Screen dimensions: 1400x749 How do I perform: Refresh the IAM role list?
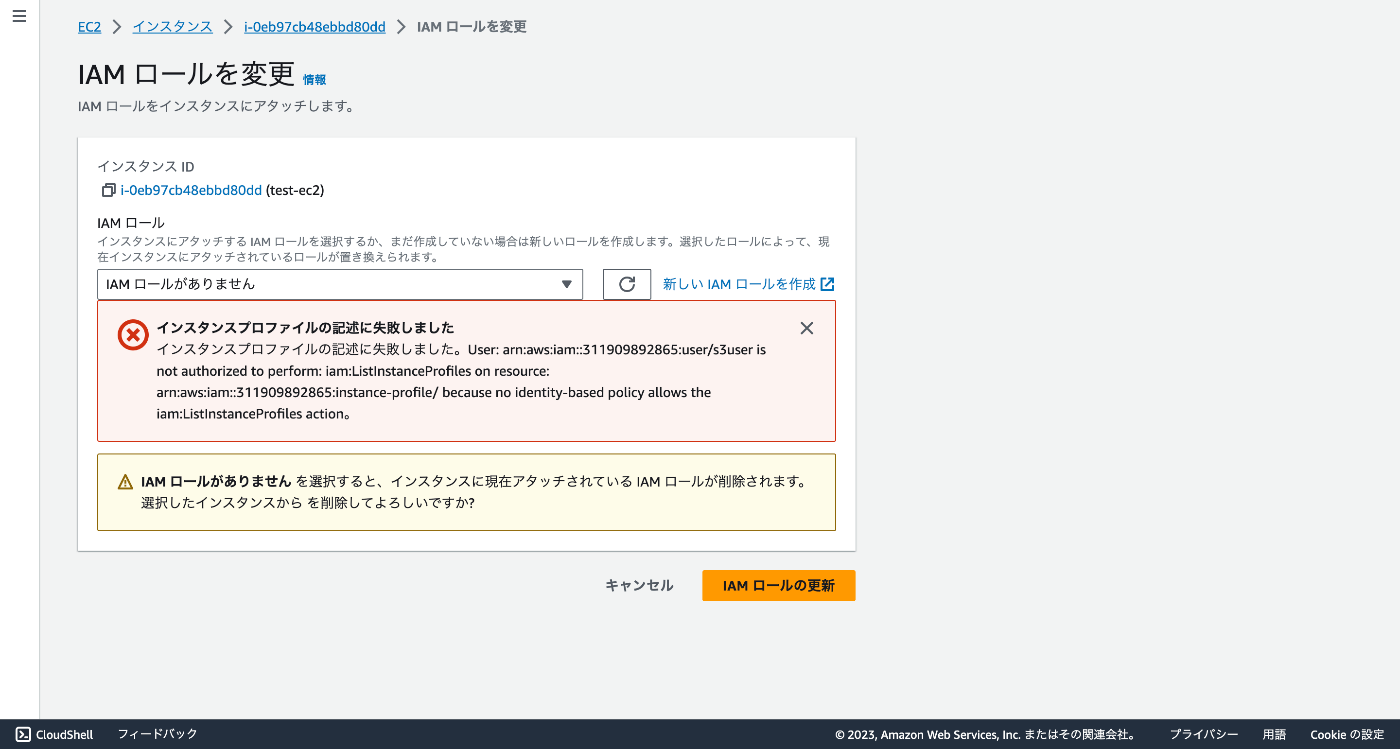(627, 284)
